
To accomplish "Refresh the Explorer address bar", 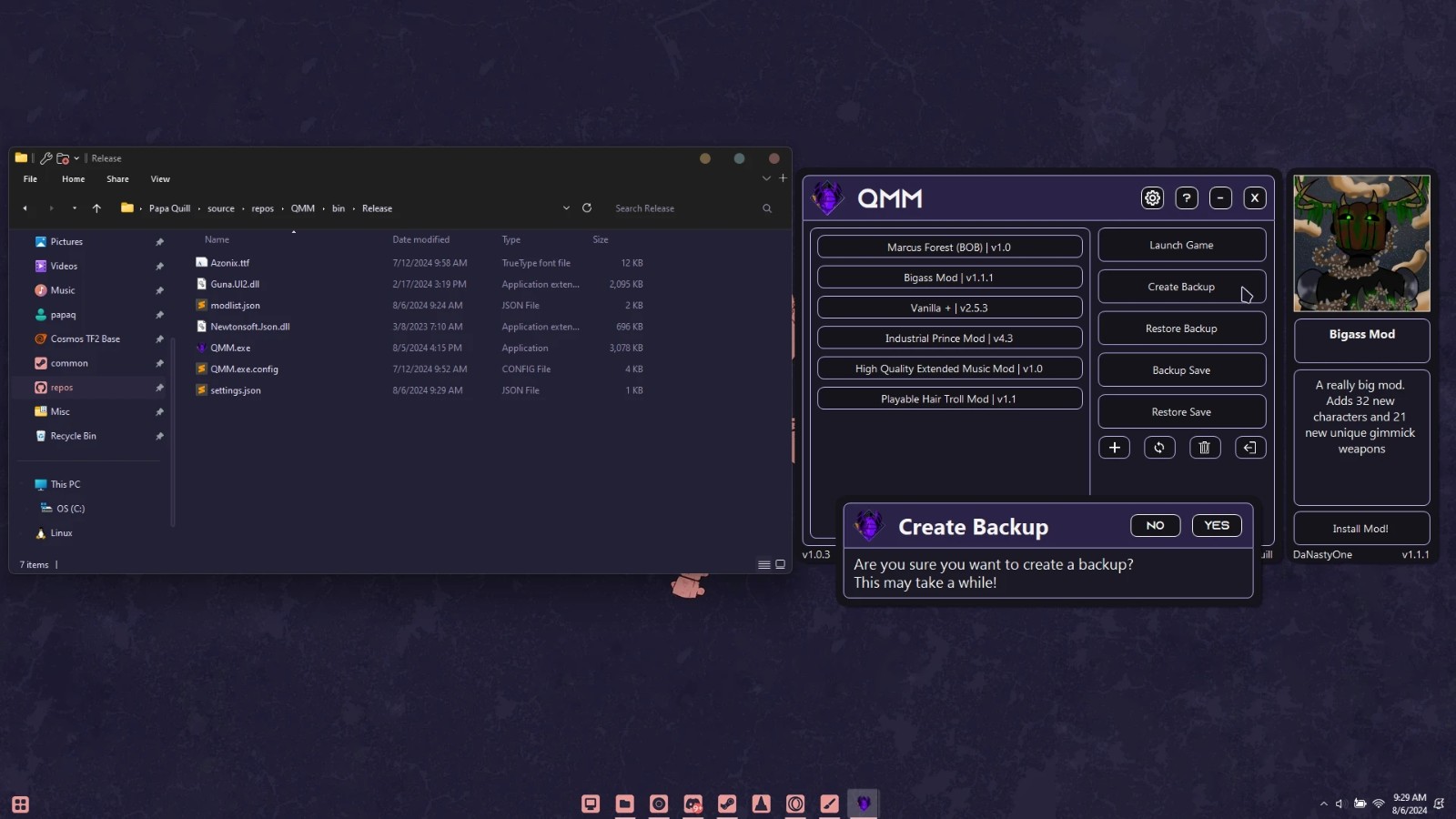I will [587, 208].
